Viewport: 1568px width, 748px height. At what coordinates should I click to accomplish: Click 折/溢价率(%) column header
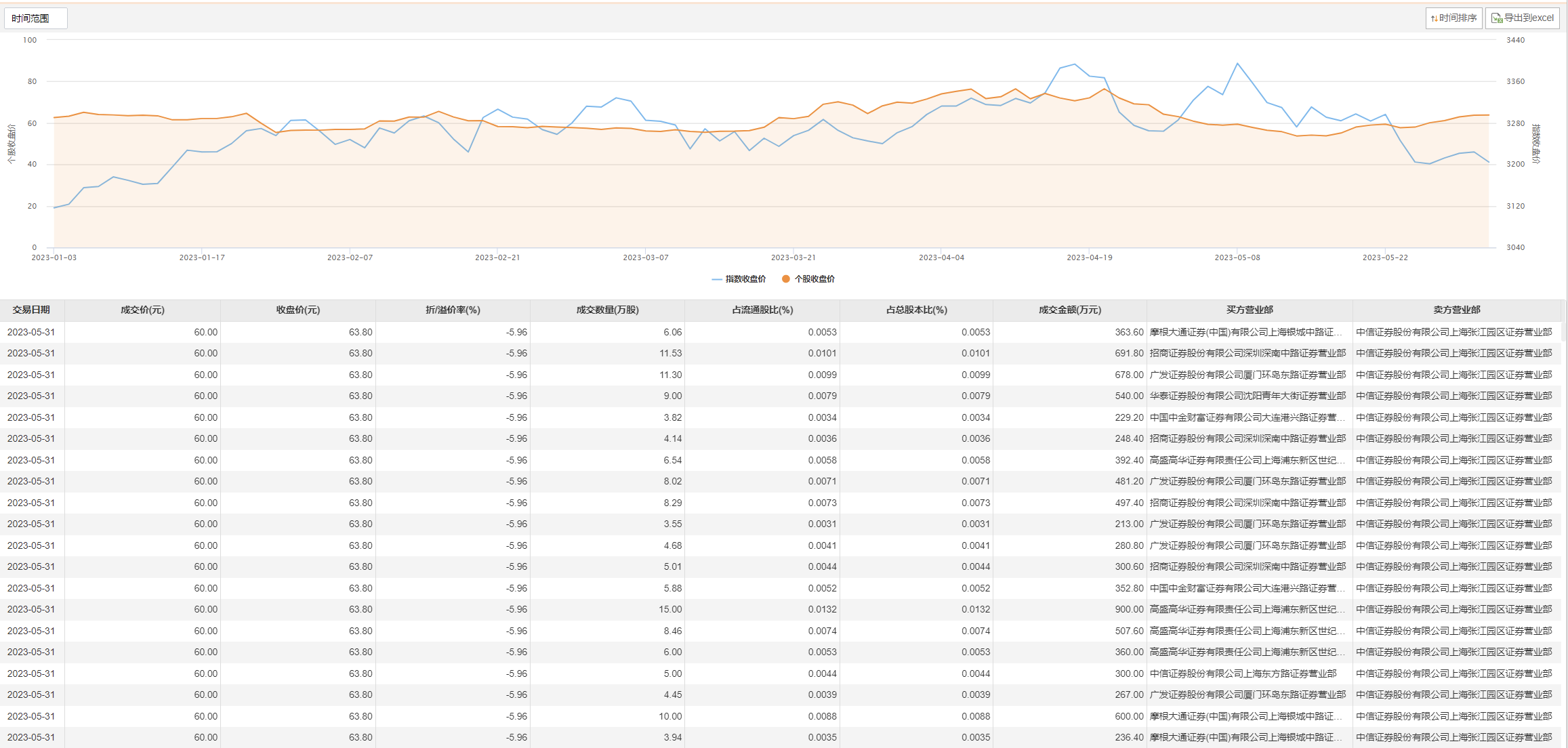tap(453, 310)
